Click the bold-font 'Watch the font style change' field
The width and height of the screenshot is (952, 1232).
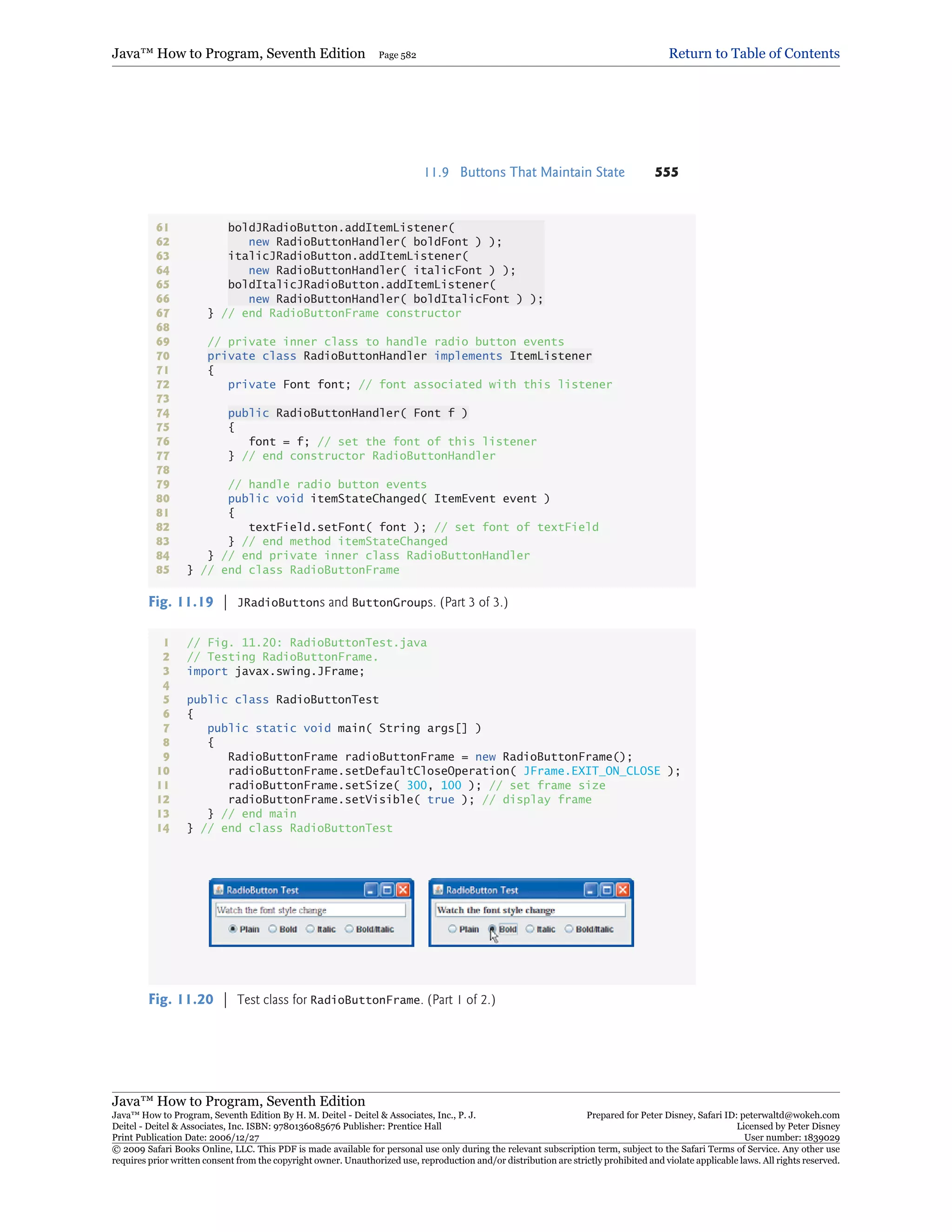pyautogui.click(x=529, y=910)
